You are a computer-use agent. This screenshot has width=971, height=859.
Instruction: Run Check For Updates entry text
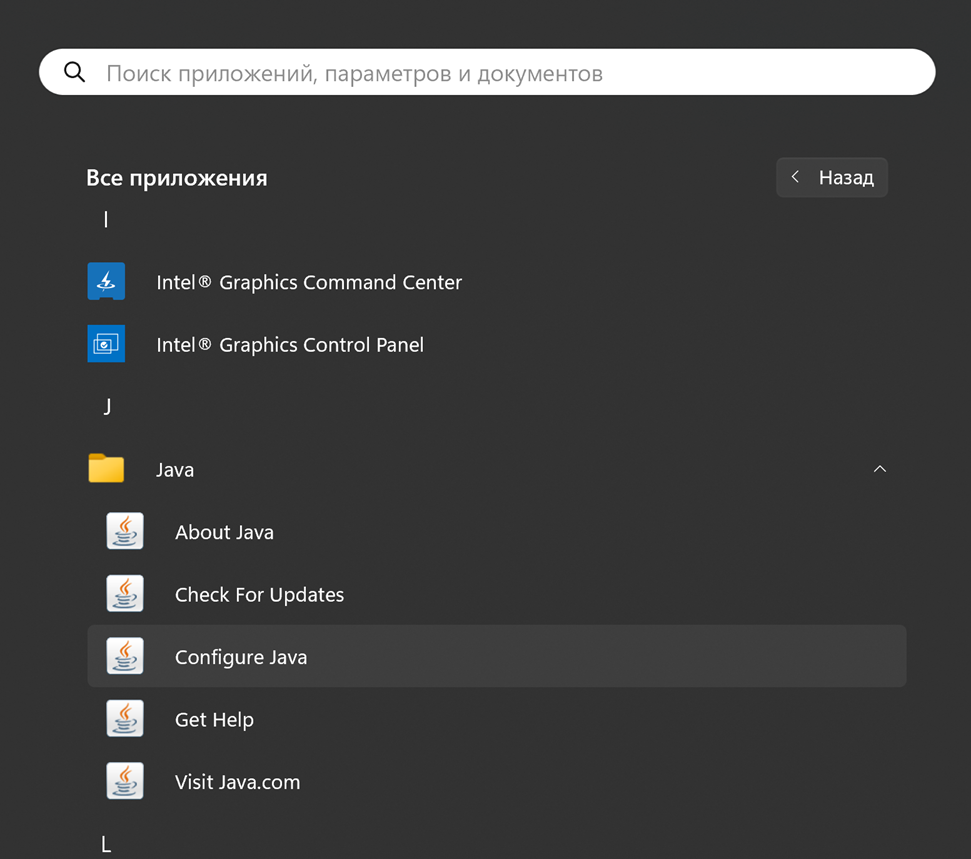point(259,595)
